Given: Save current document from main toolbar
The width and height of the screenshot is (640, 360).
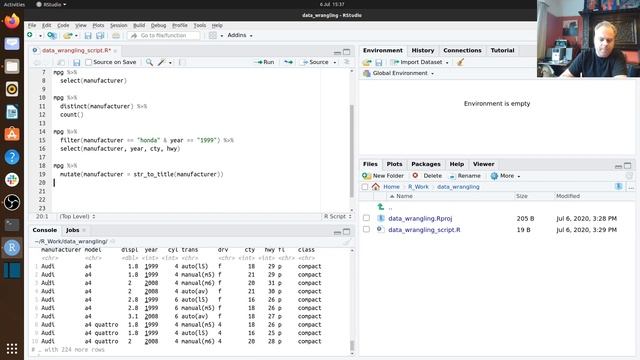Looking at the screenshot, I should point(88,36).
